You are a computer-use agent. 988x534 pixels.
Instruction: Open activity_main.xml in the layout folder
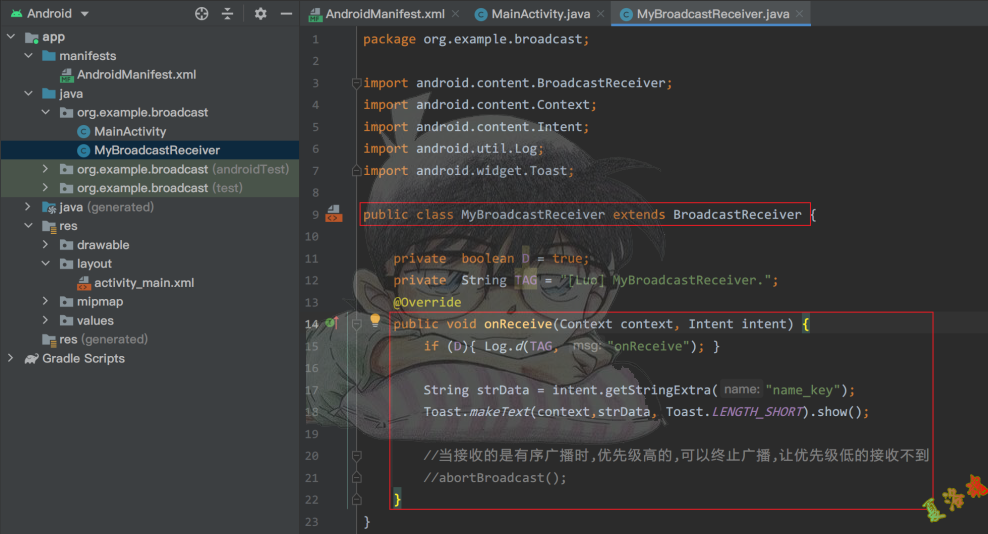(x=143, y=283)
